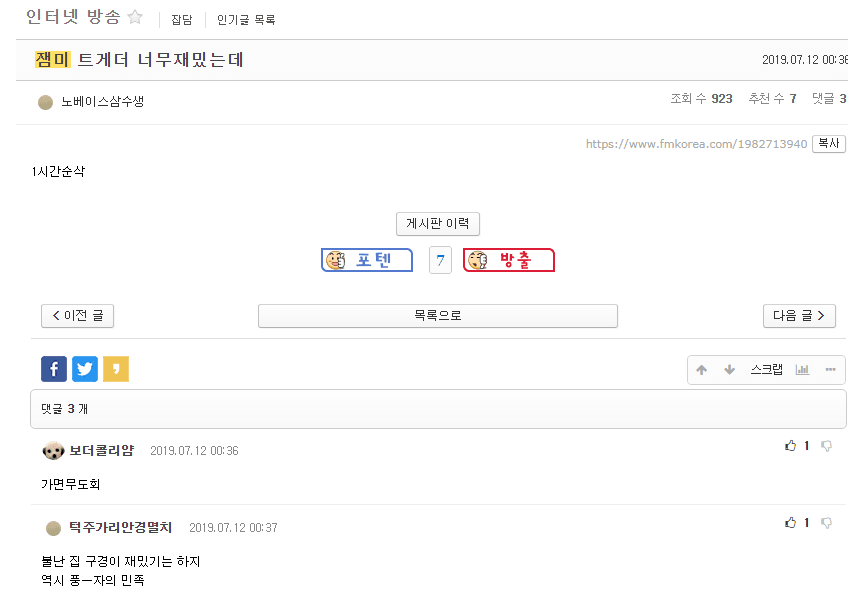Go to next post with 다음 글
The width and height of the screenshot is (848, 599).
point(799,316)
